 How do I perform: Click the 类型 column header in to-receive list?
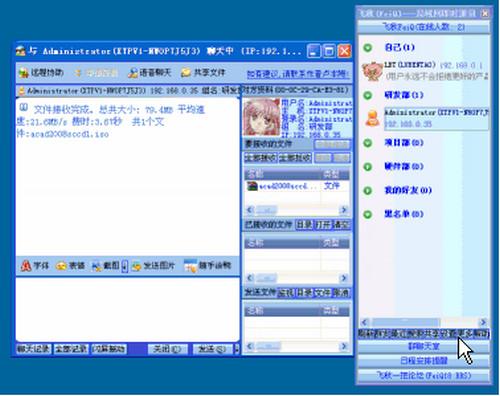[335, 174]
